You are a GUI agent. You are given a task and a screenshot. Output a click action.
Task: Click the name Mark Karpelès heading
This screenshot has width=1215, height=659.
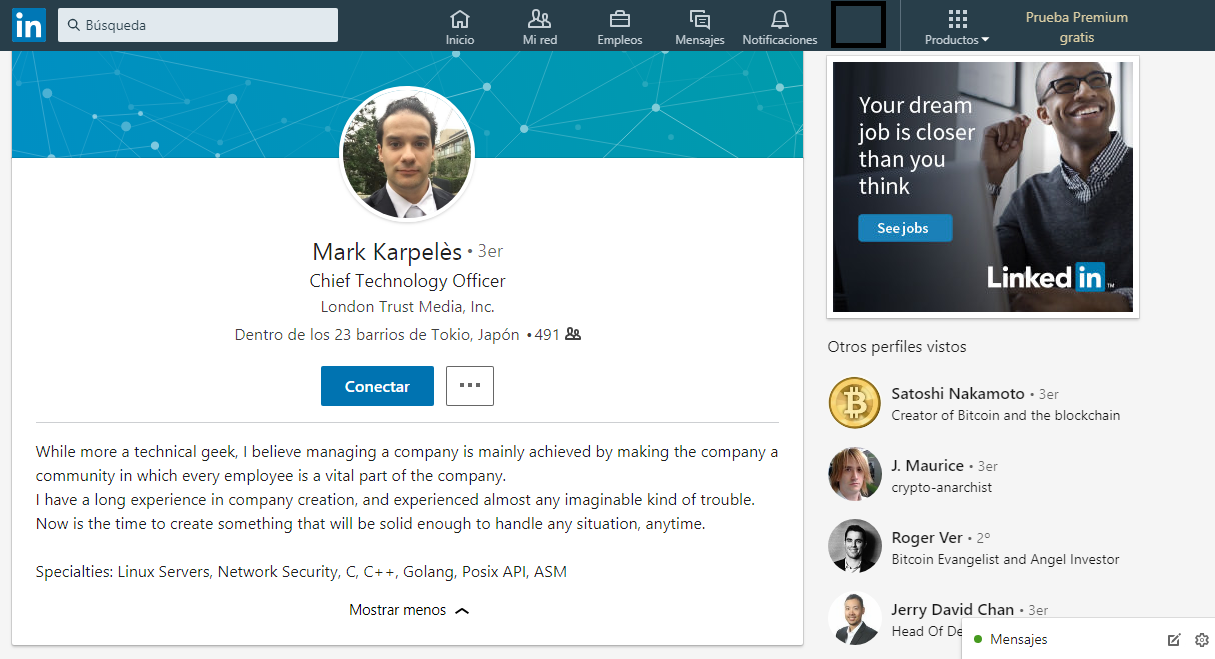point(387,251)
